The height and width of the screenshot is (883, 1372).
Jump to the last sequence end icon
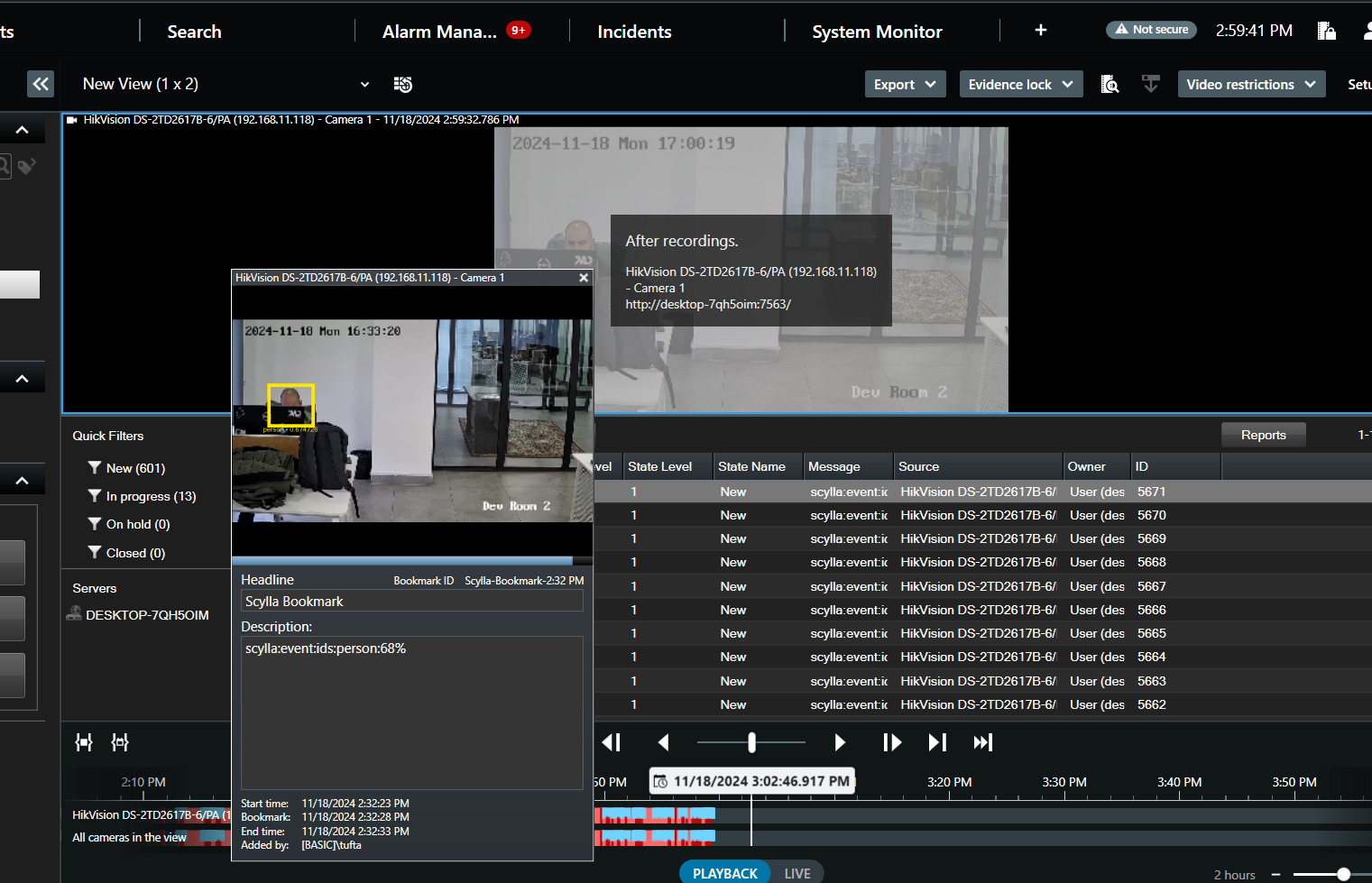tap(982, 742)
